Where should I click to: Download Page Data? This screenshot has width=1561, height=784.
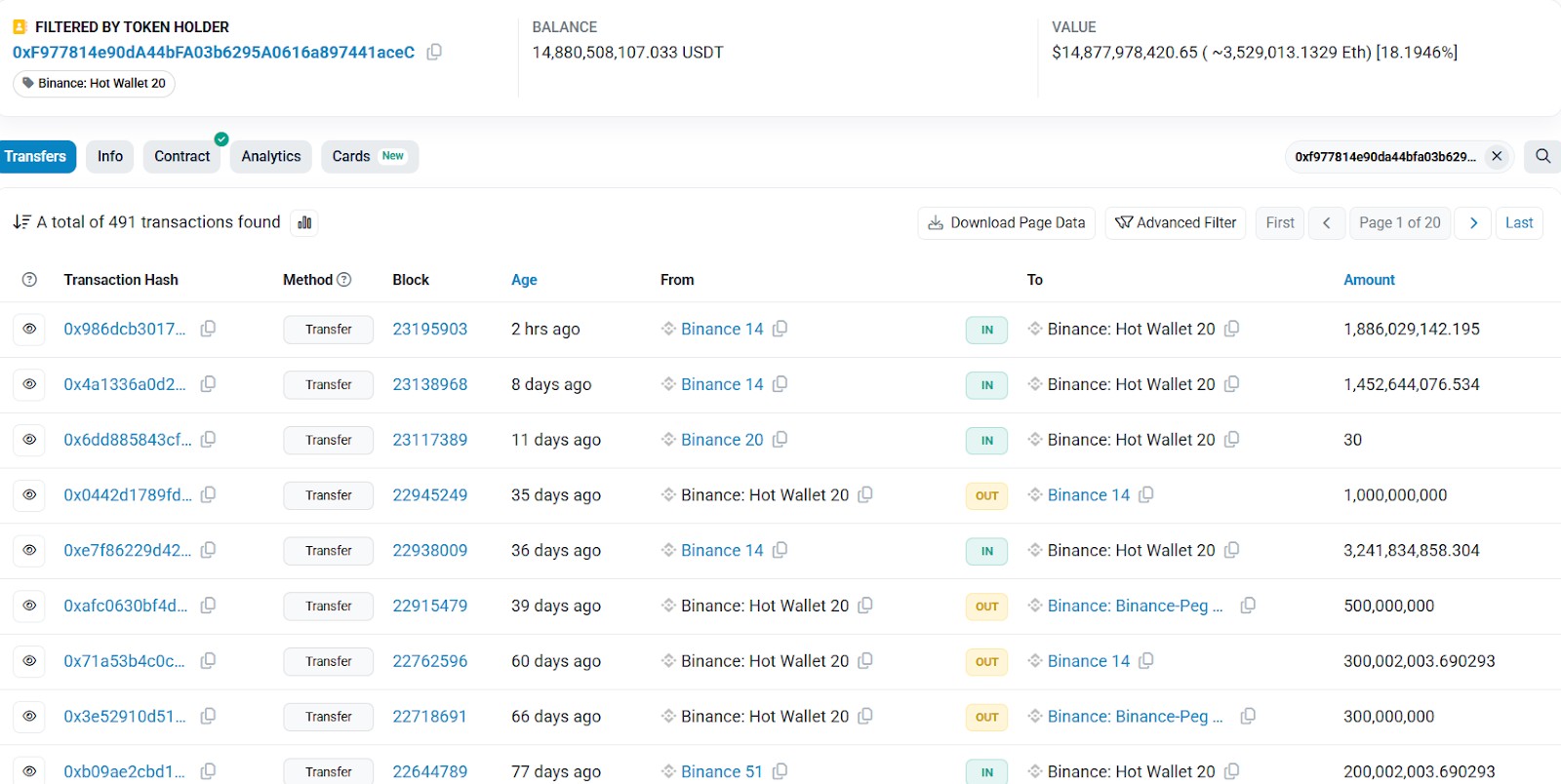click(1007, 222)
